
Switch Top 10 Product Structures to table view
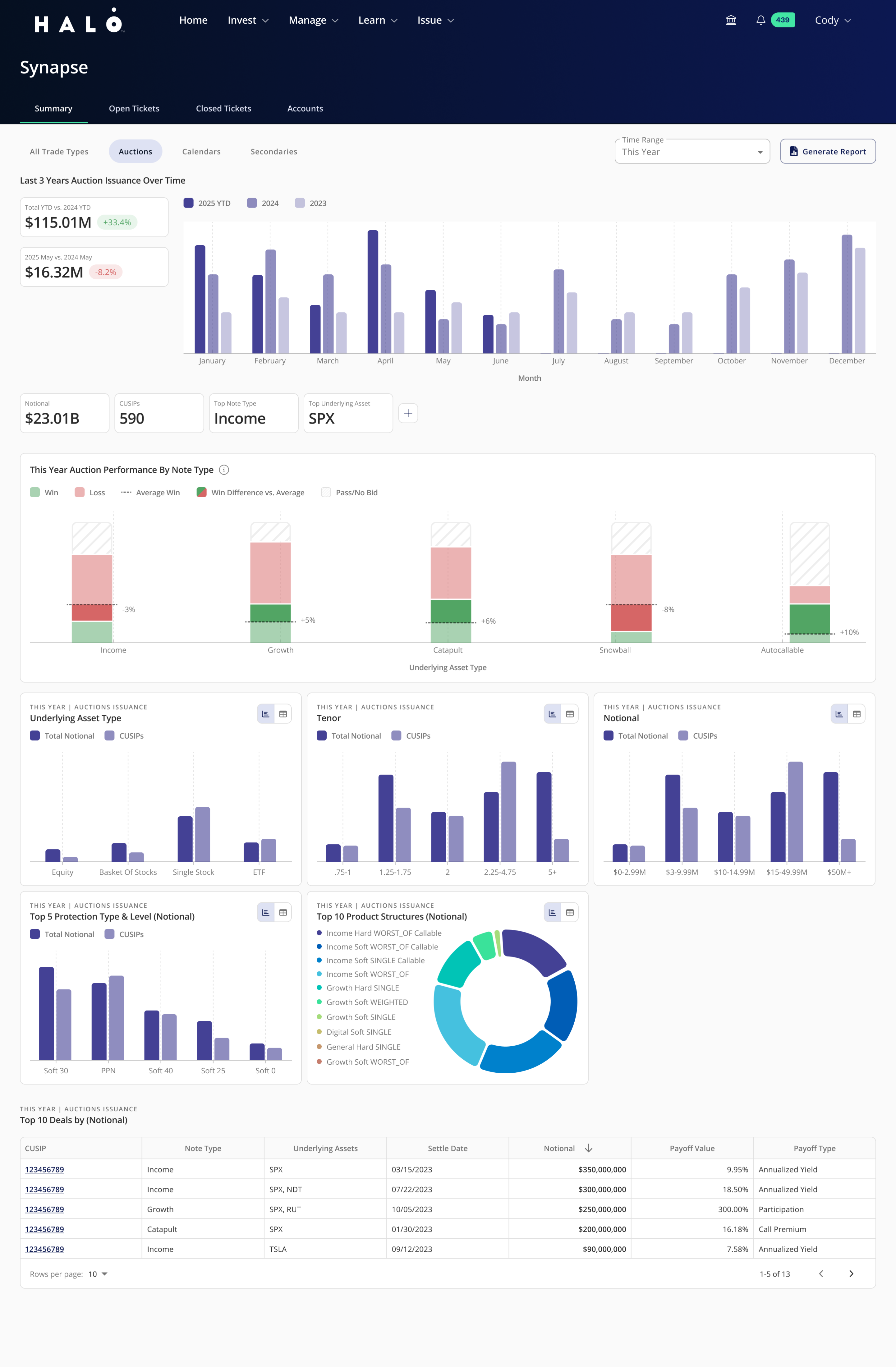point(570,912)
